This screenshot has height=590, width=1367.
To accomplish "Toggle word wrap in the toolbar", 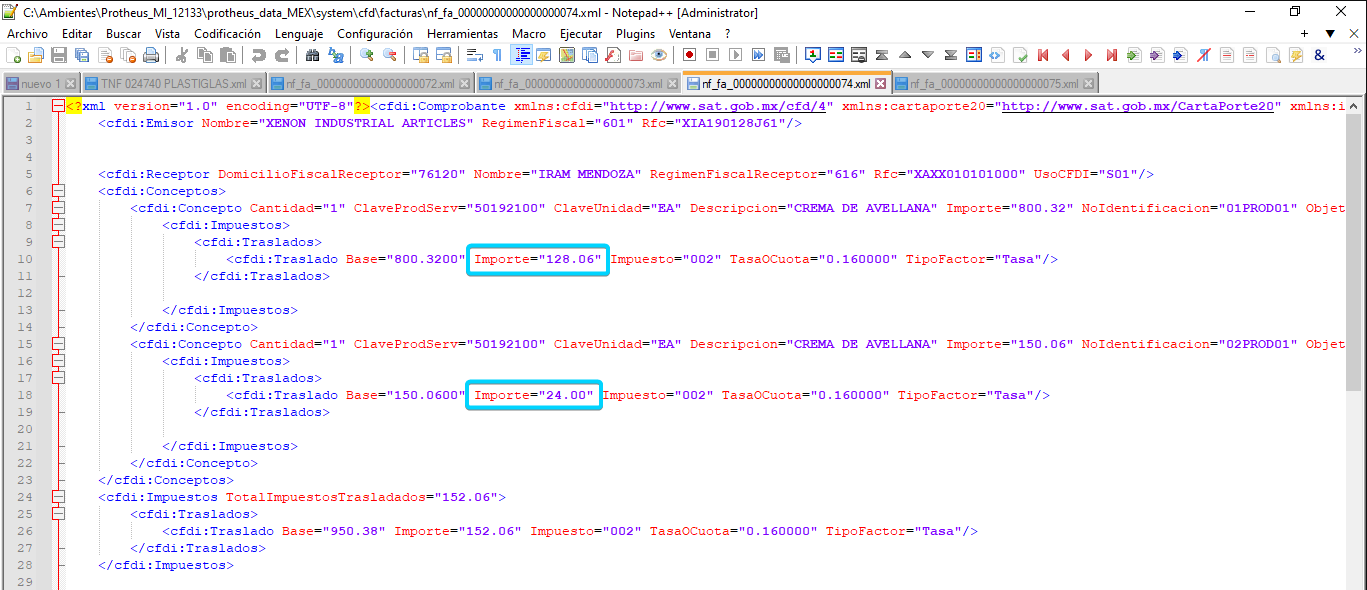I will coord(474,55).
